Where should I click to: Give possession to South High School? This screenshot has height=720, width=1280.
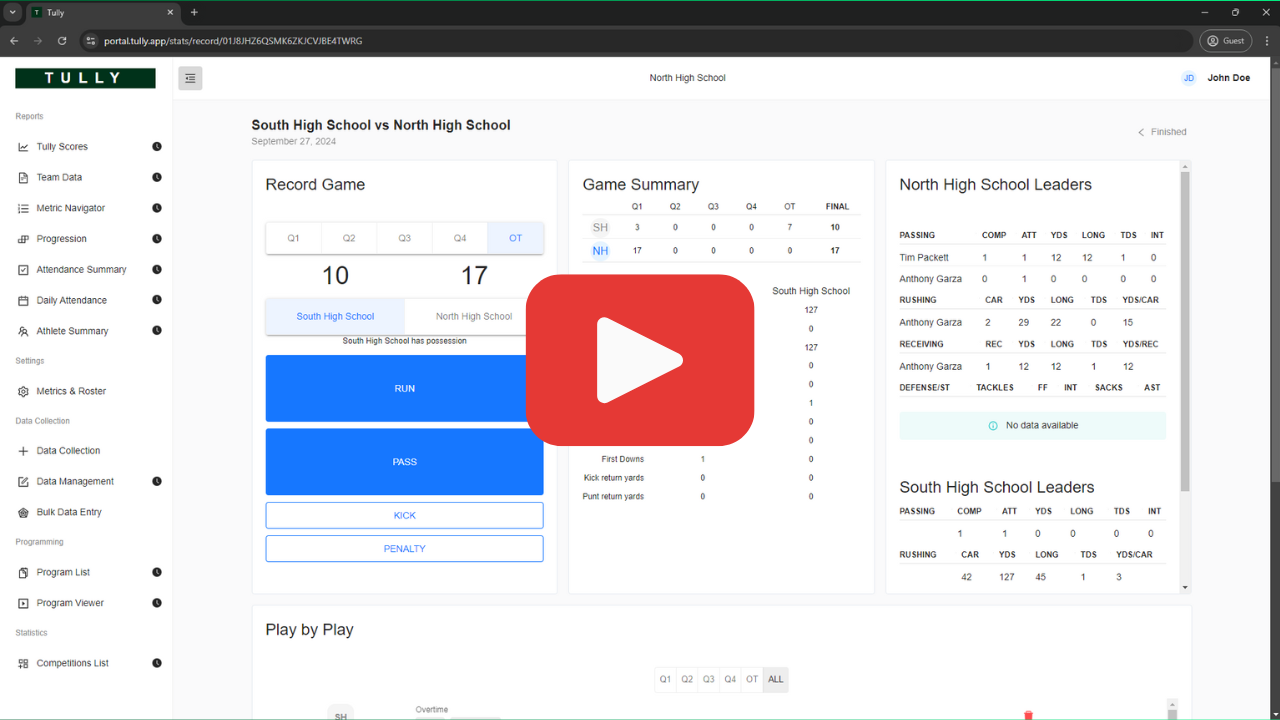335,316
